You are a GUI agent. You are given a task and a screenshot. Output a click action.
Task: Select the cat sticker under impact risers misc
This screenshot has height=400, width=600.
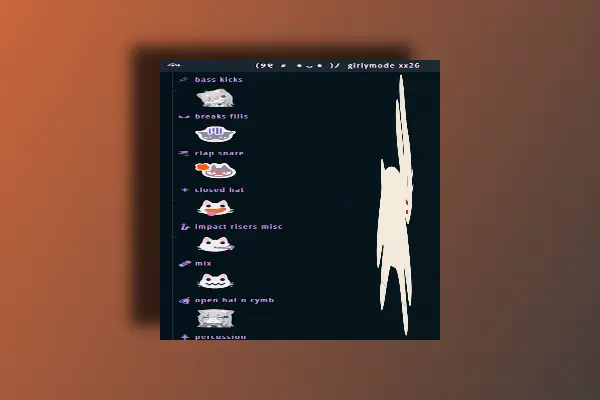(215, 244)
